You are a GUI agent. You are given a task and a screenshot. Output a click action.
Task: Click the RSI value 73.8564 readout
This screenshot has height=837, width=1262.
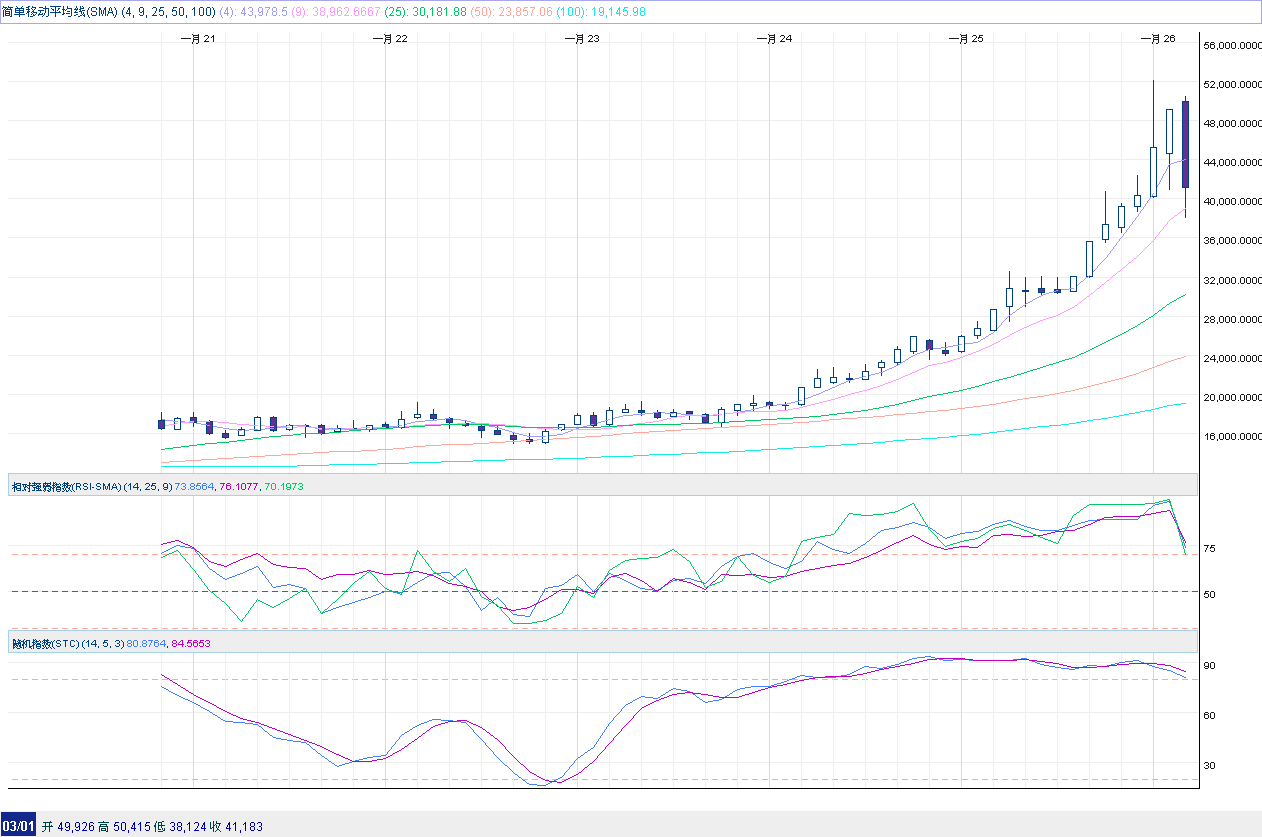pos(196,486)
